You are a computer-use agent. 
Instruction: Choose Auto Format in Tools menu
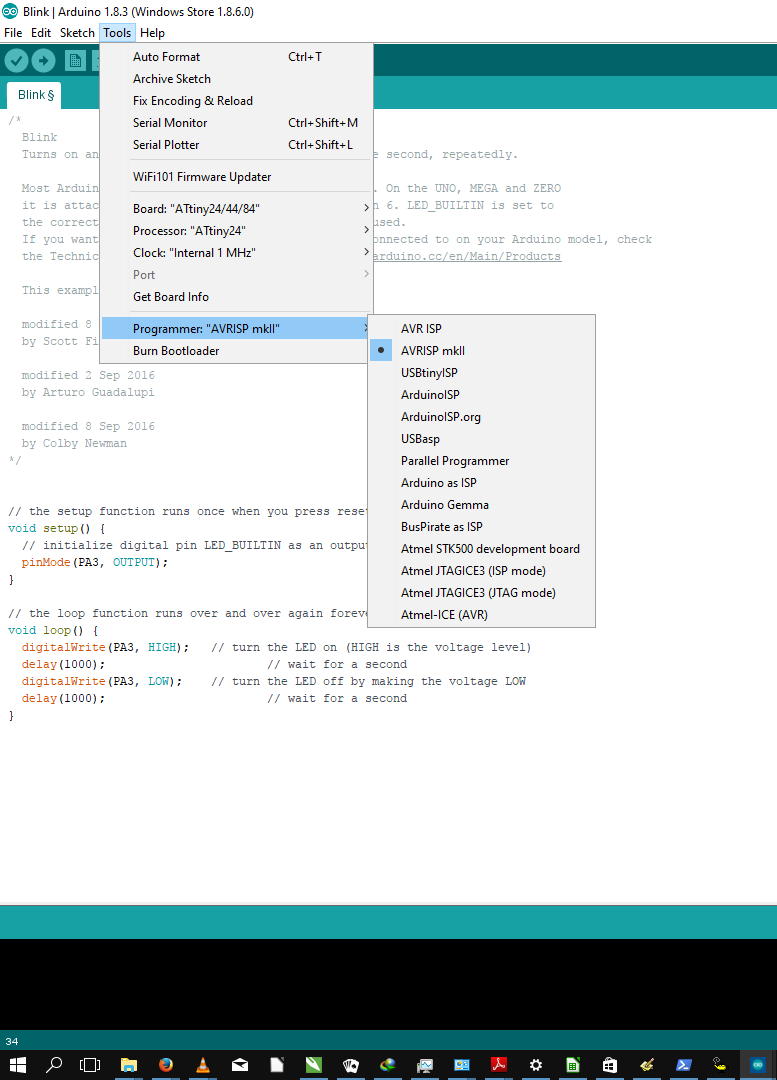[x=237, y=57]
